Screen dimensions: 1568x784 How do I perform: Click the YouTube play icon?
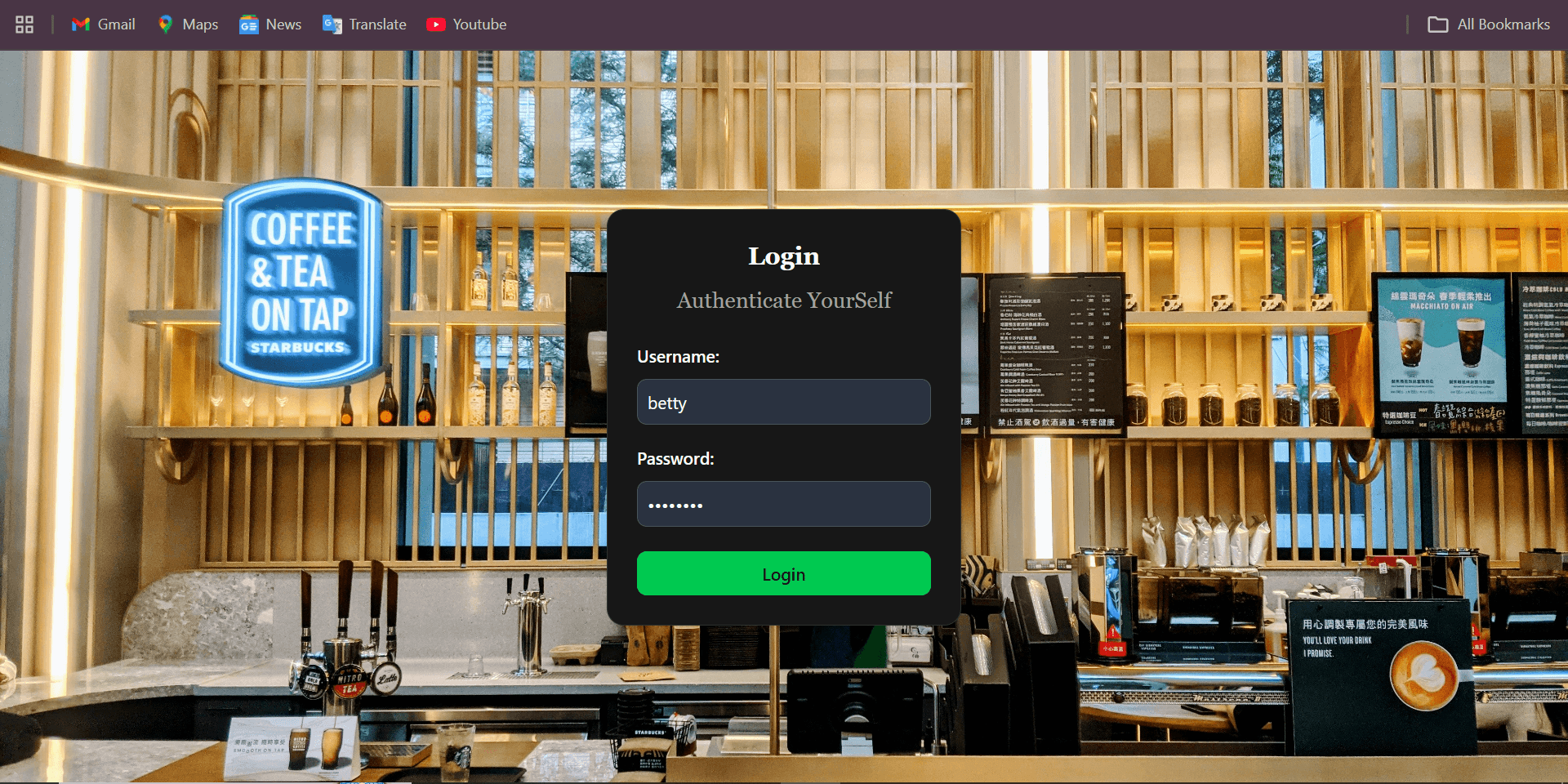pyautogui.click(x=436, y=24)
